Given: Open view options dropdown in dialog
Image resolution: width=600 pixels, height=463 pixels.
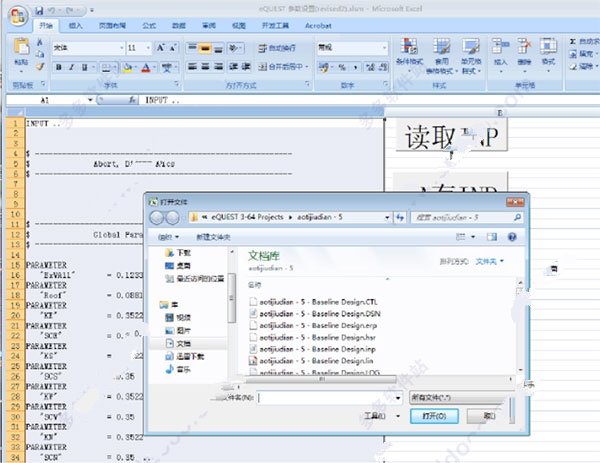Looking at the screenshot, I should coord(473,237).
